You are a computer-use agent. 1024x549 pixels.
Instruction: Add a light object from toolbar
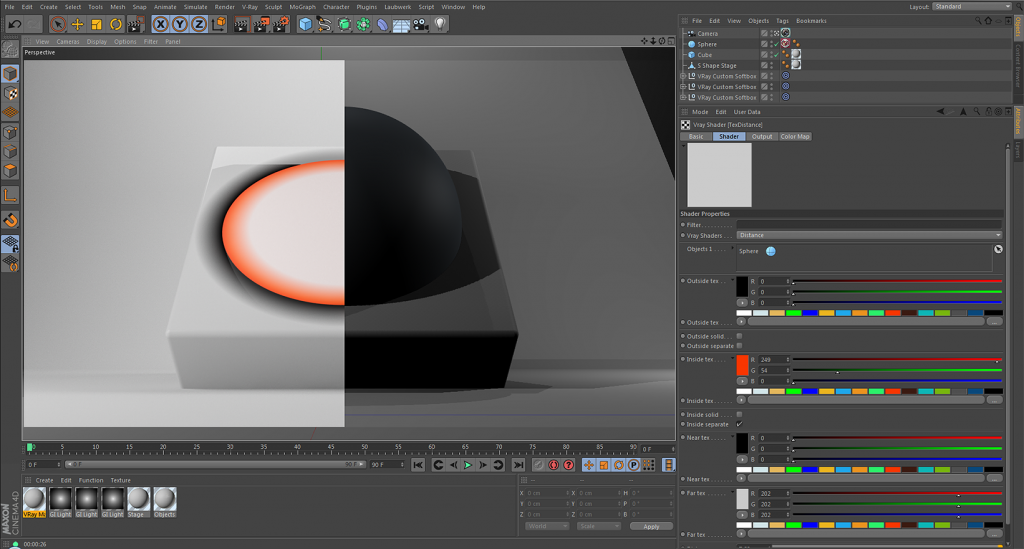coord(440,25)
